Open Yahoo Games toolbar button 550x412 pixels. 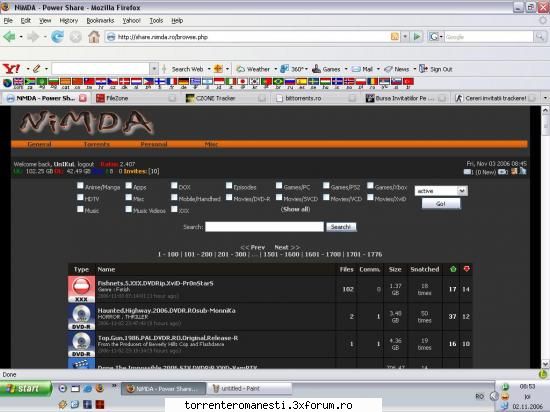[327, 69]
